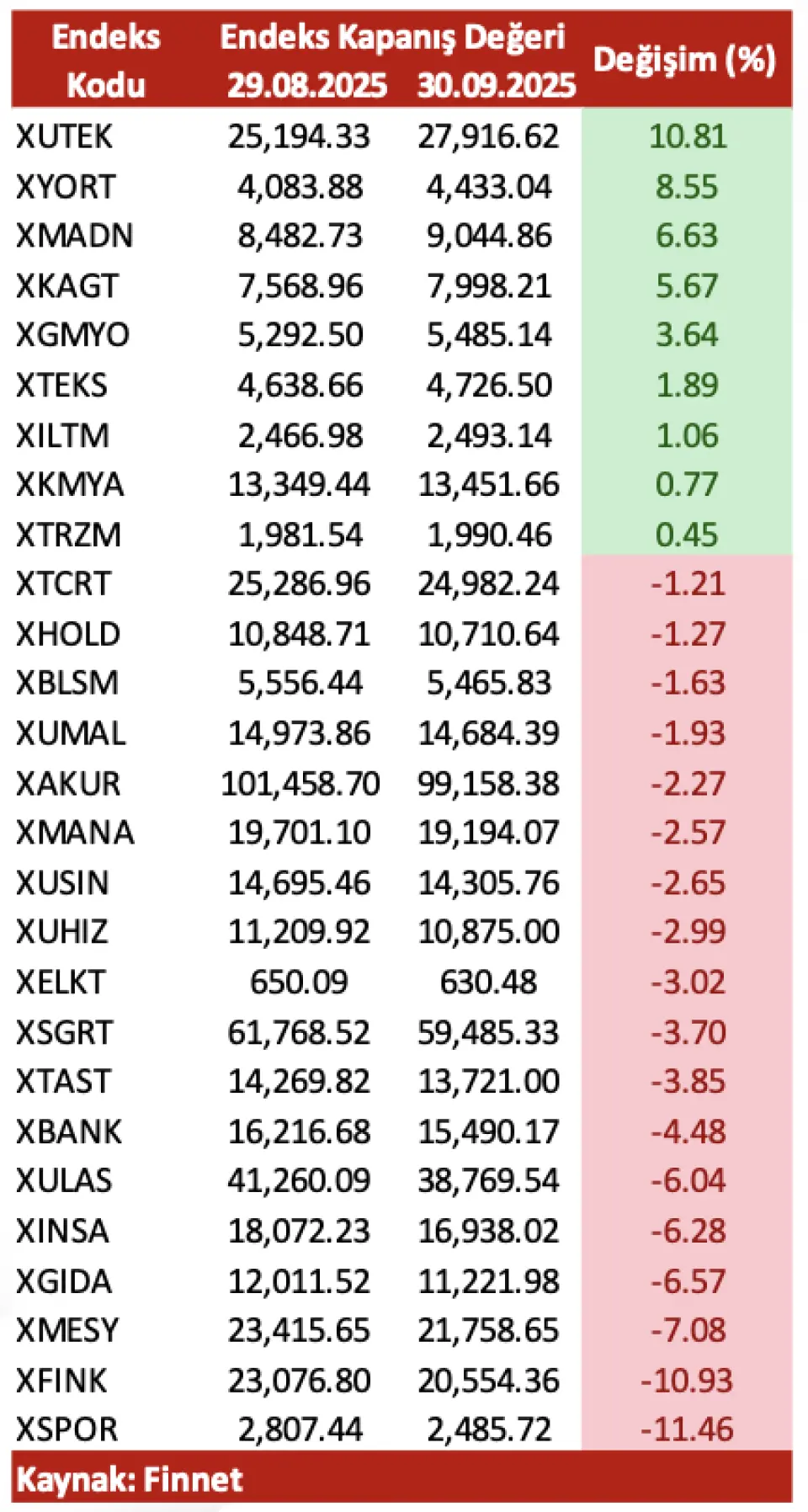Click the 30.09.2025 date subheader
Image resolution: width=808 pixels, height=1512 pixels.
497,85
